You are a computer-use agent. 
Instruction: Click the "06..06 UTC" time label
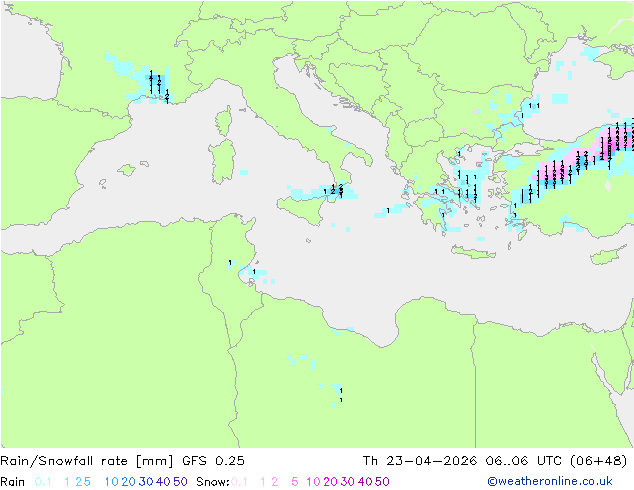pos(523,461)
